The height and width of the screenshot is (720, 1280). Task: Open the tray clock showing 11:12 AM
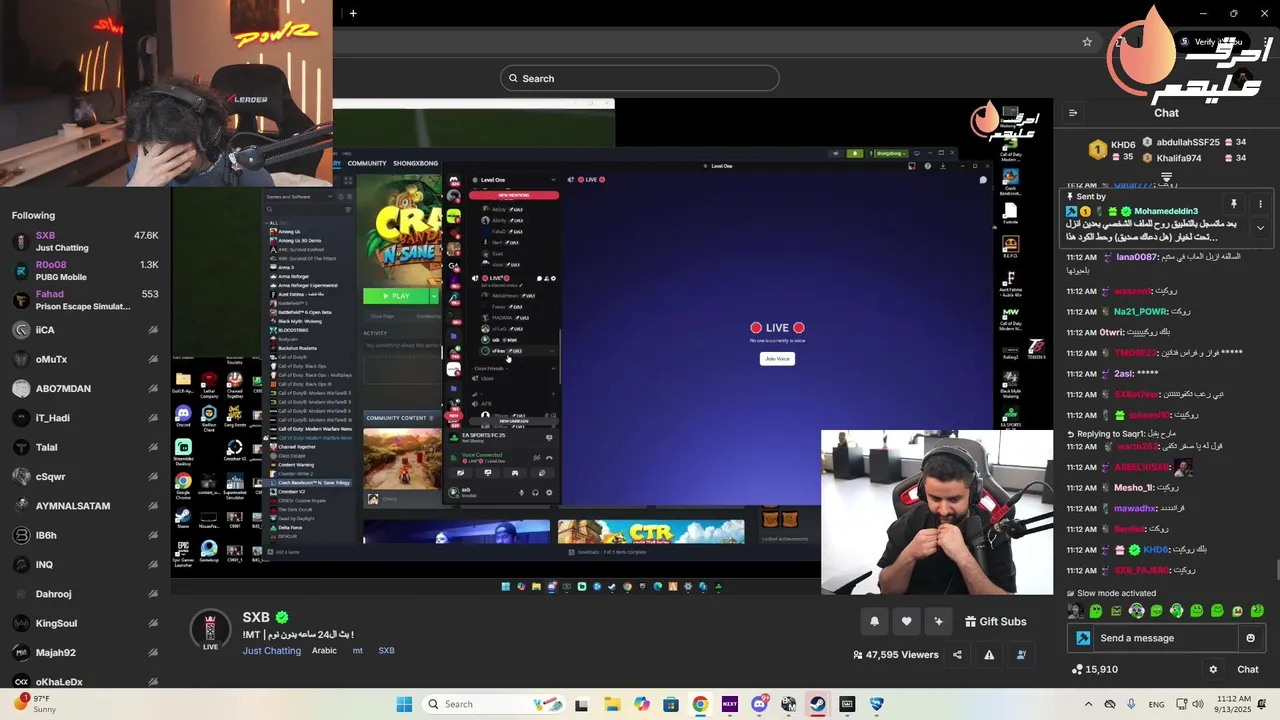[1234, 704]
